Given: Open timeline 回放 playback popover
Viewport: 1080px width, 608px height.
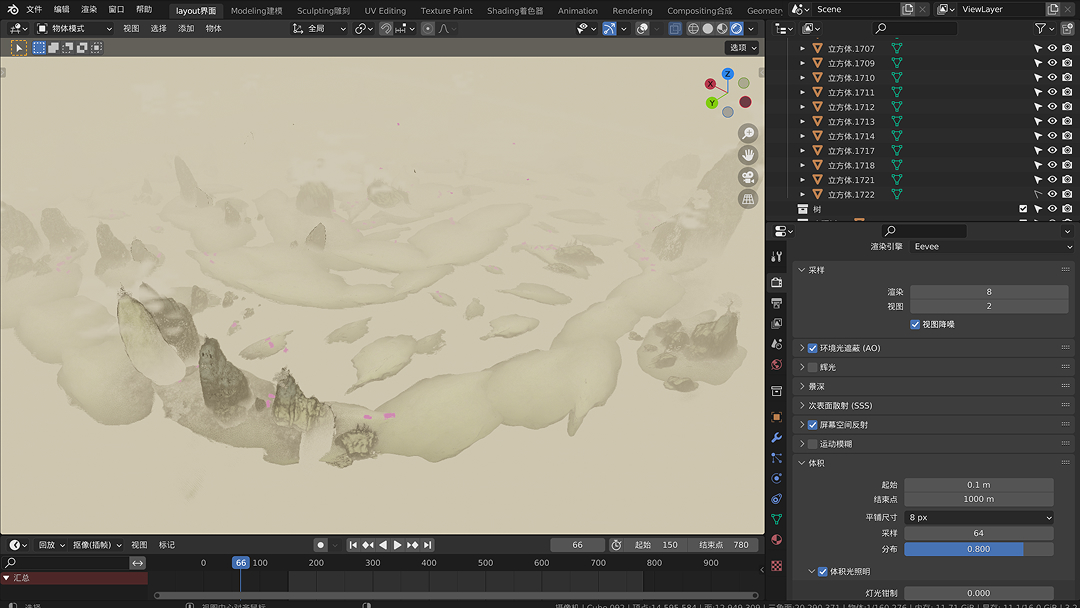Looking at the screenshot, I should click(x=52, y=545).
